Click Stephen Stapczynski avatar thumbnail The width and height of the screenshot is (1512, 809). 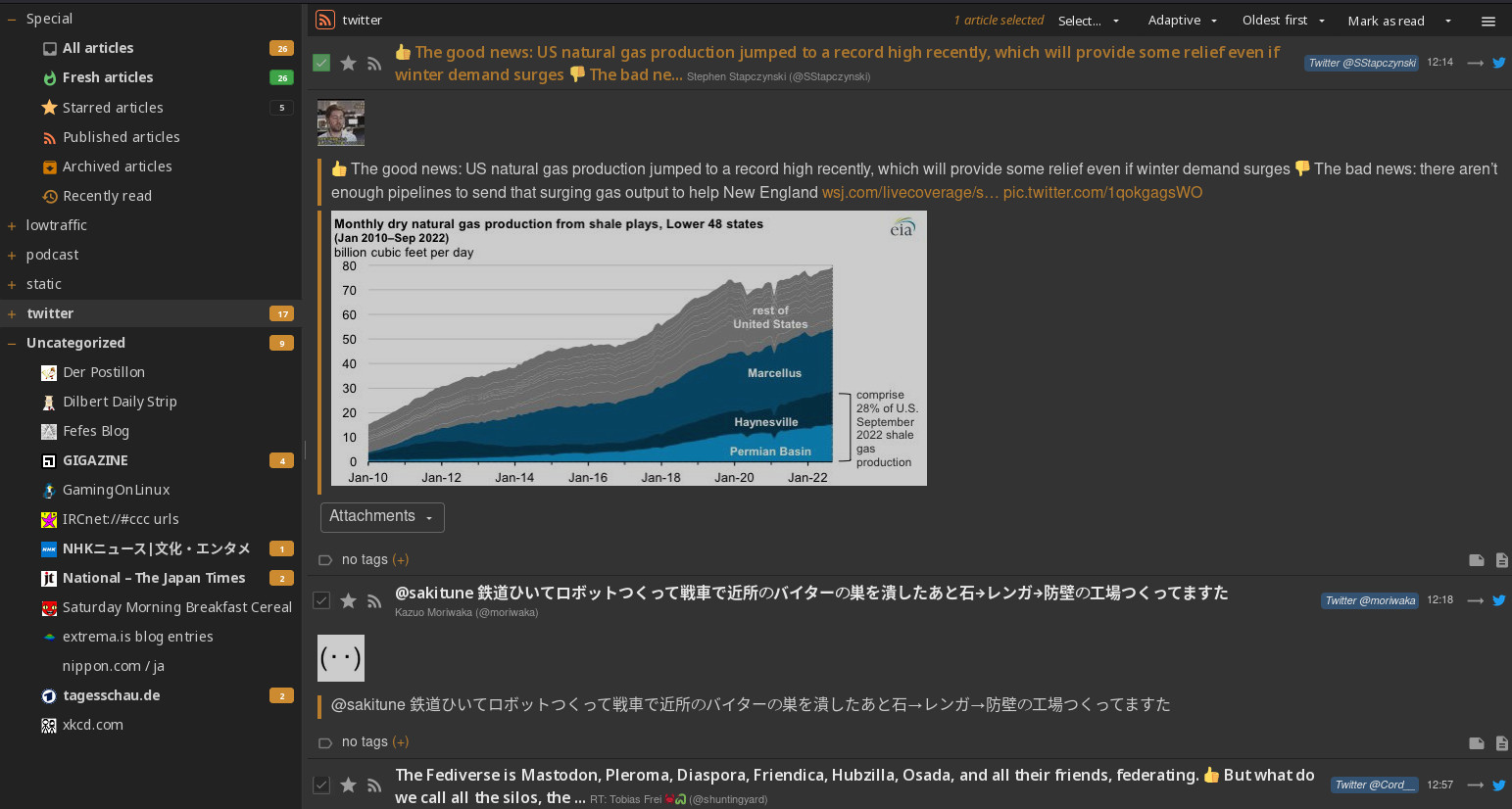341,122
